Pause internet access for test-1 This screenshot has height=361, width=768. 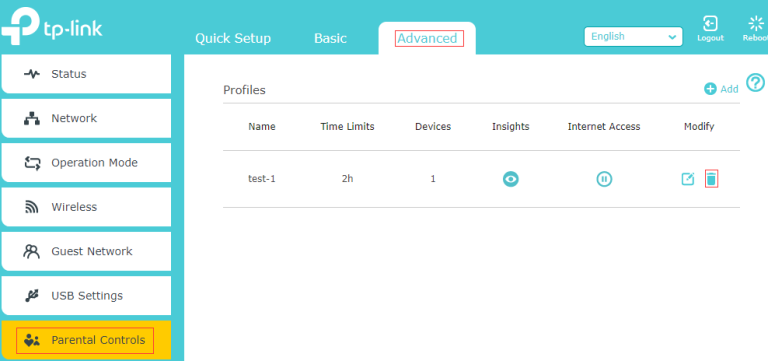click(x=604, y=179)
